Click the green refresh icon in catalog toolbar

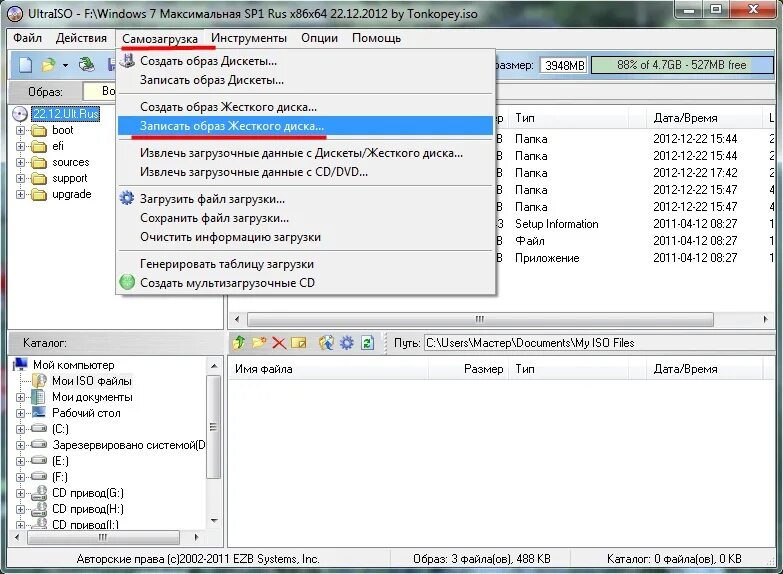tap(368, 343)
